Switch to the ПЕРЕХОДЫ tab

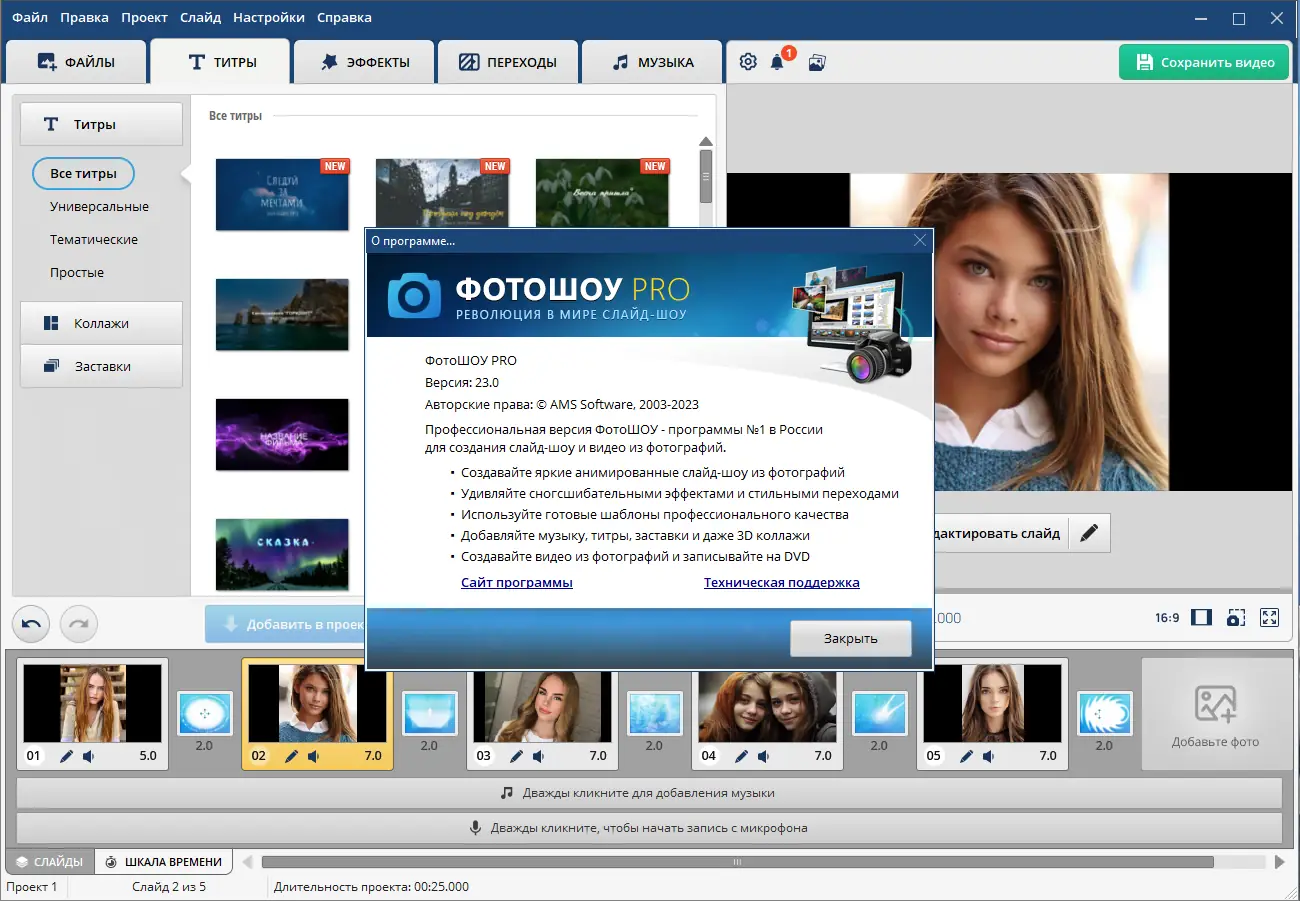click(508, 62)
